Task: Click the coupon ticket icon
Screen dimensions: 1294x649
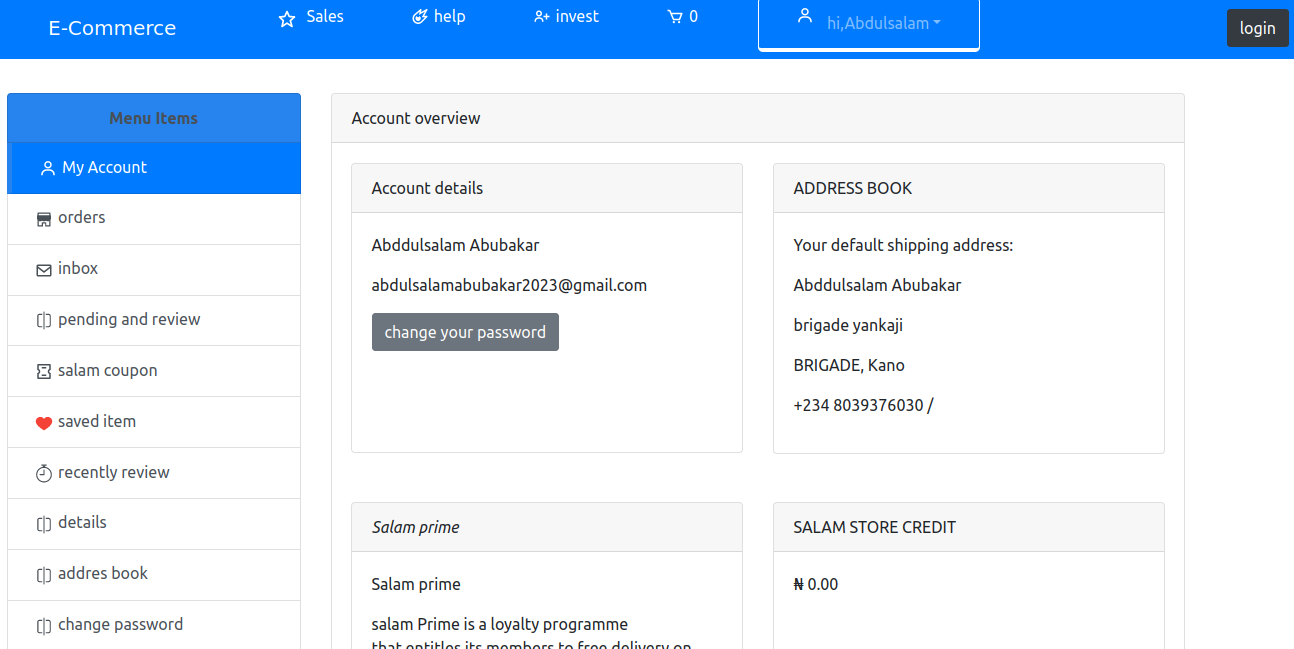Action: coord(44,372)
